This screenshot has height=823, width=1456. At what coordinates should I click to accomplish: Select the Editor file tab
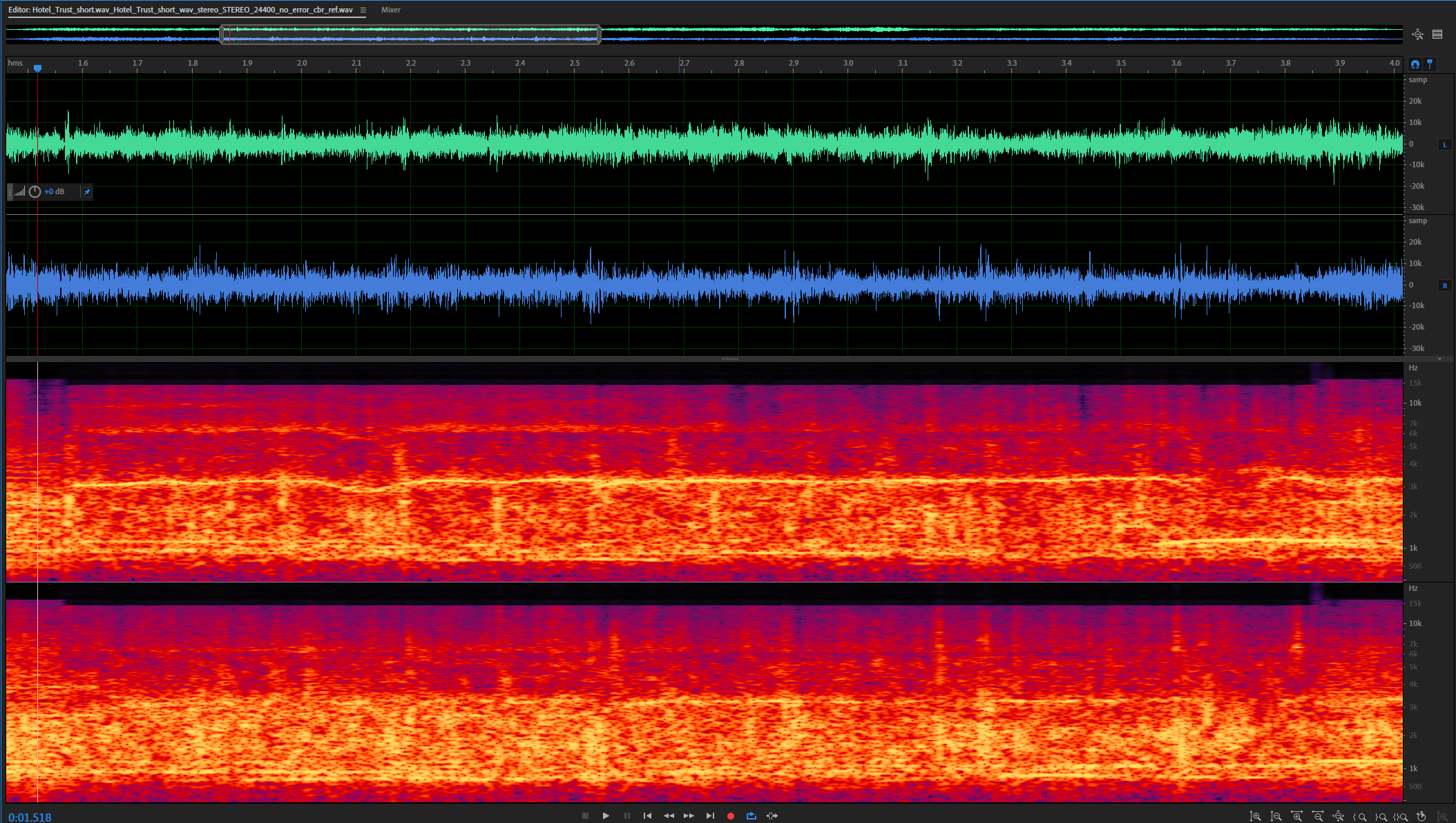[181, 10]
